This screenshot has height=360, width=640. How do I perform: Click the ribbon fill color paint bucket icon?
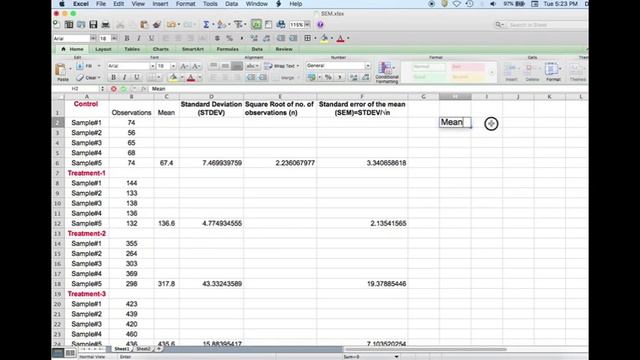coord(173,77)
